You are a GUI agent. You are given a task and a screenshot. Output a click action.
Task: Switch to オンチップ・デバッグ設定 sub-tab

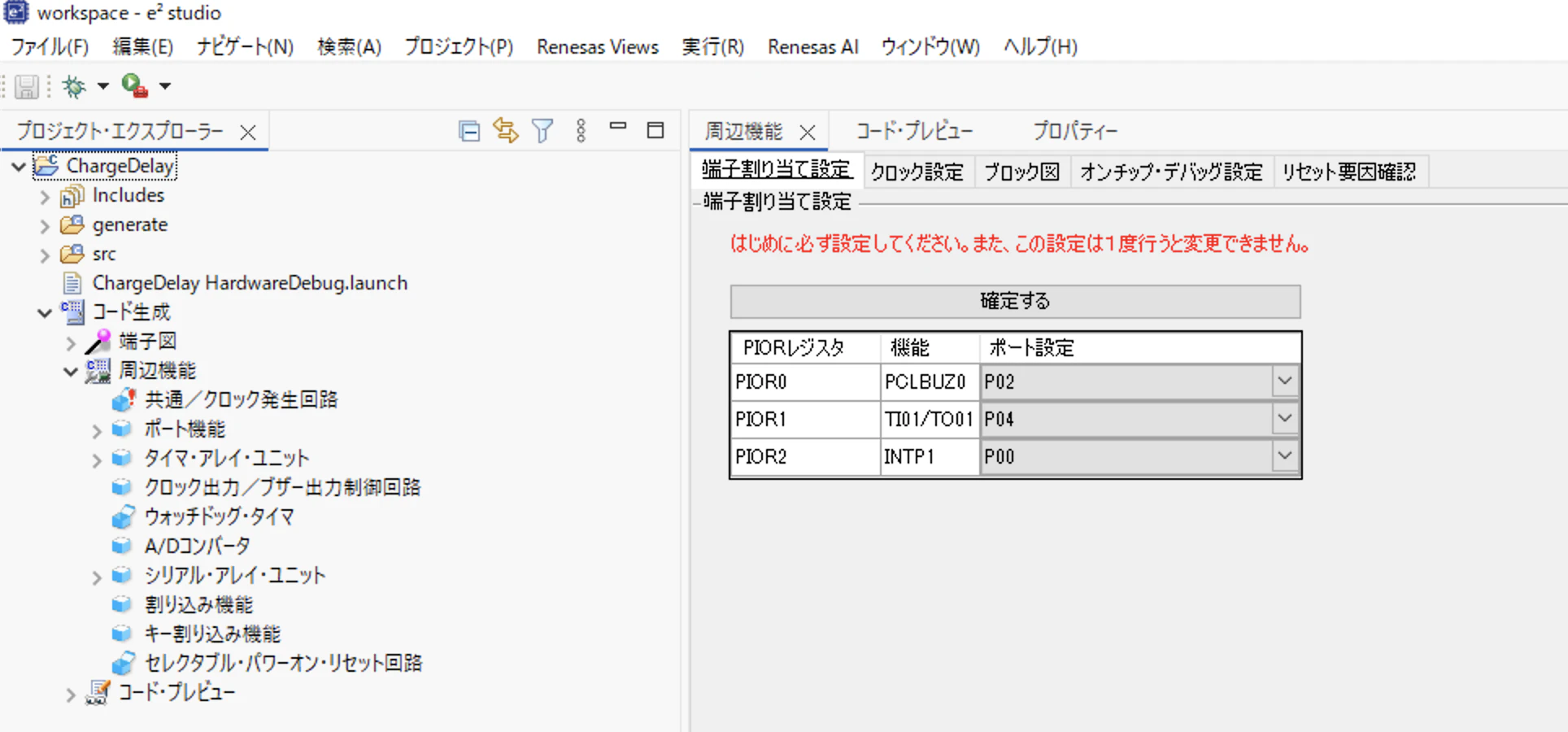1171,172
